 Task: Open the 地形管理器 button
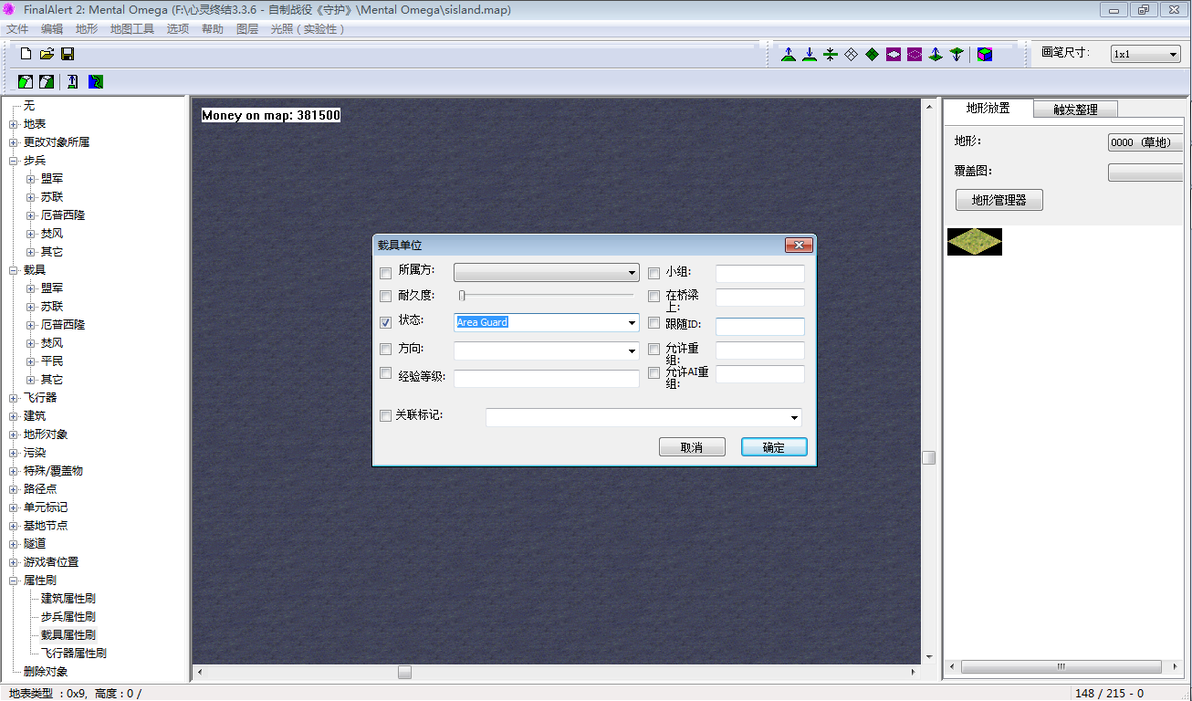point(999,200)
